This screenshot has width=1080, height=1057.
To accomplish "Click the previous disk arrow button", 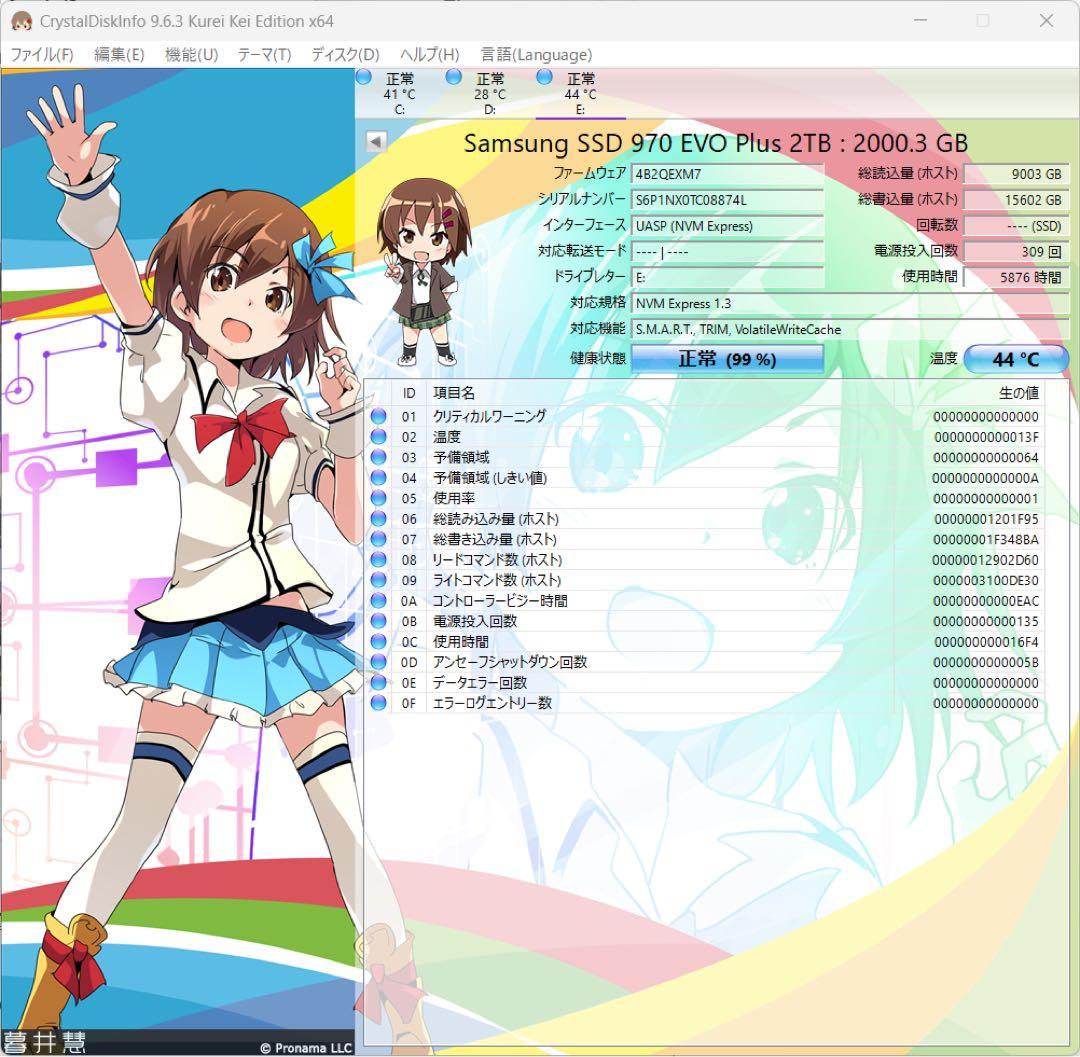I will 375,142.
